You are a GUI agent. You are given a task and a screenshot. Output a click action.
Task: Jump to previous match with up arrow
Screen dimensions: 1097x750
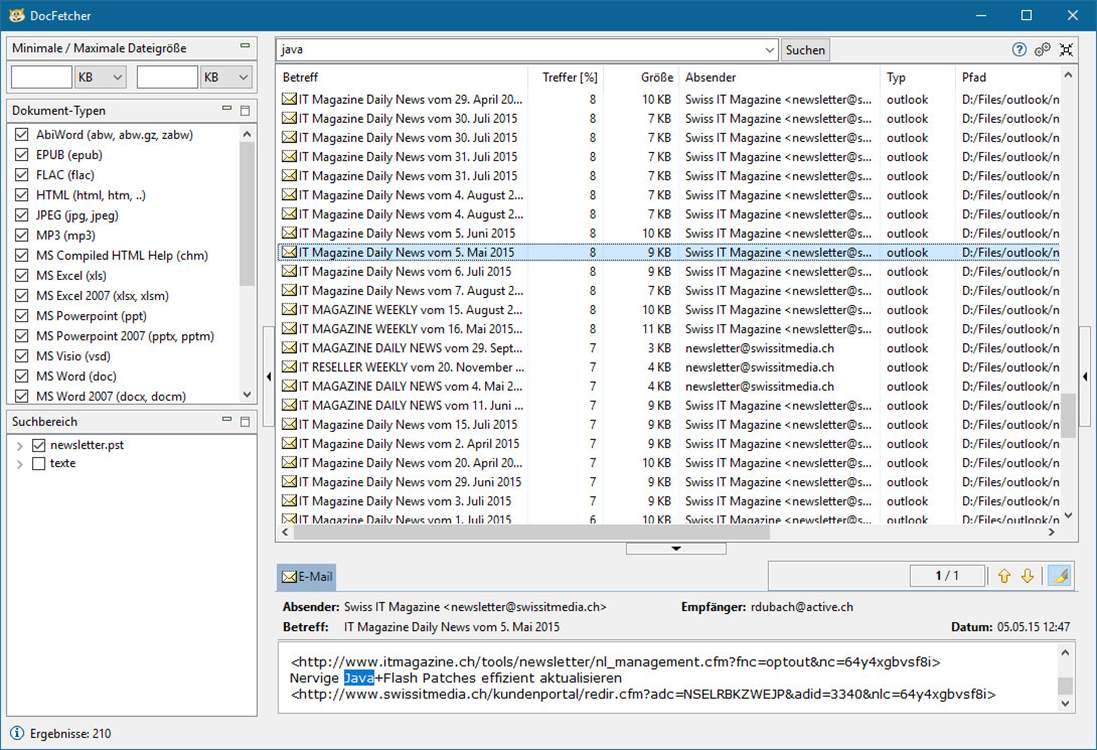click(1005, 576)
